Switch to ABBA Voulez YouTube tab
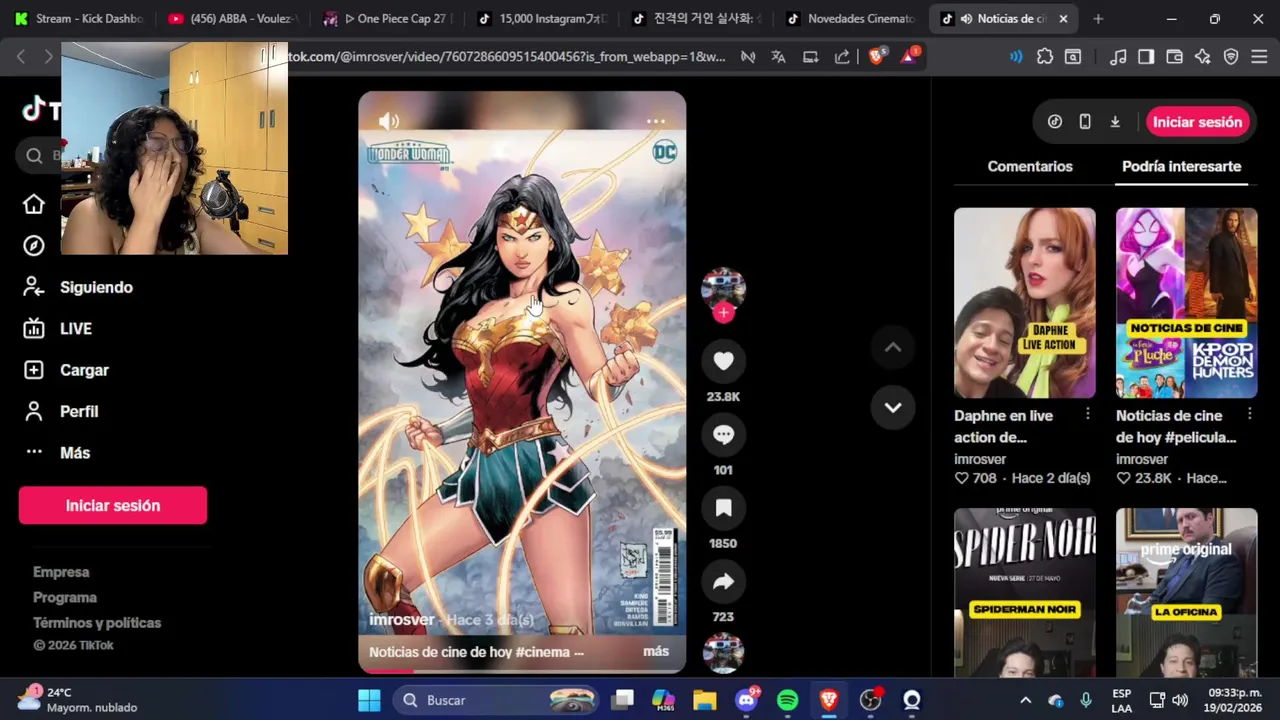 (x=232, y=18)
